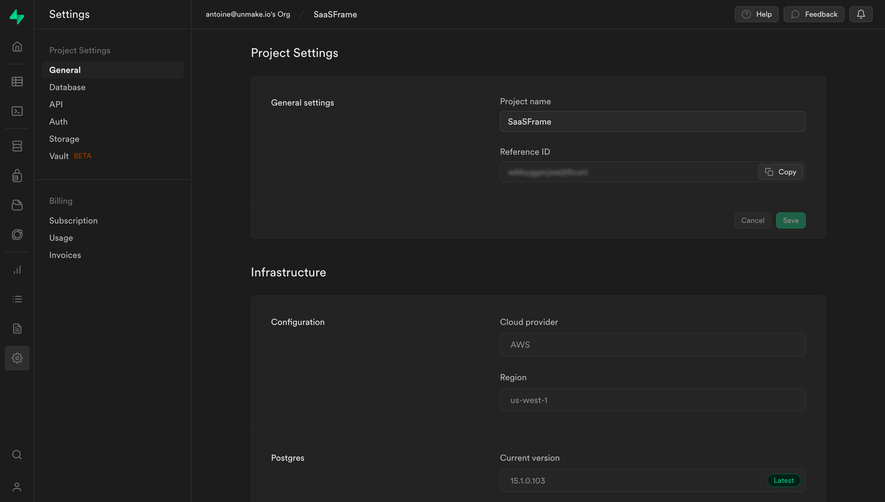
Task: Click the General settings label
Action: tap(303, 103)
